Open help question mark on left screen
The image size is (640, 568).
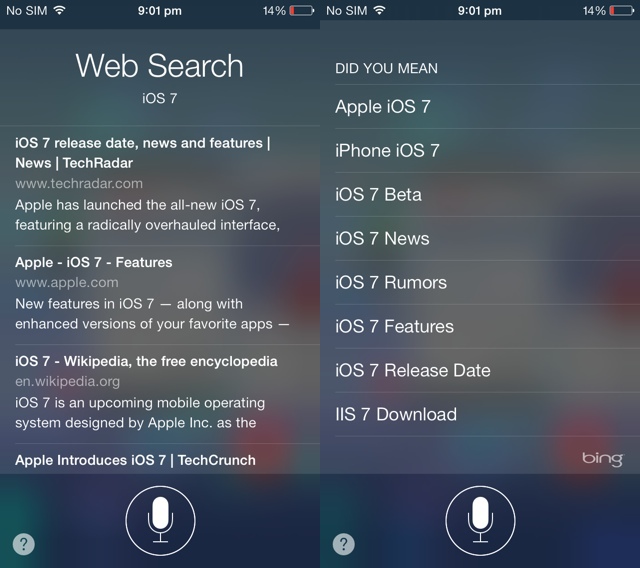[24, 544]
